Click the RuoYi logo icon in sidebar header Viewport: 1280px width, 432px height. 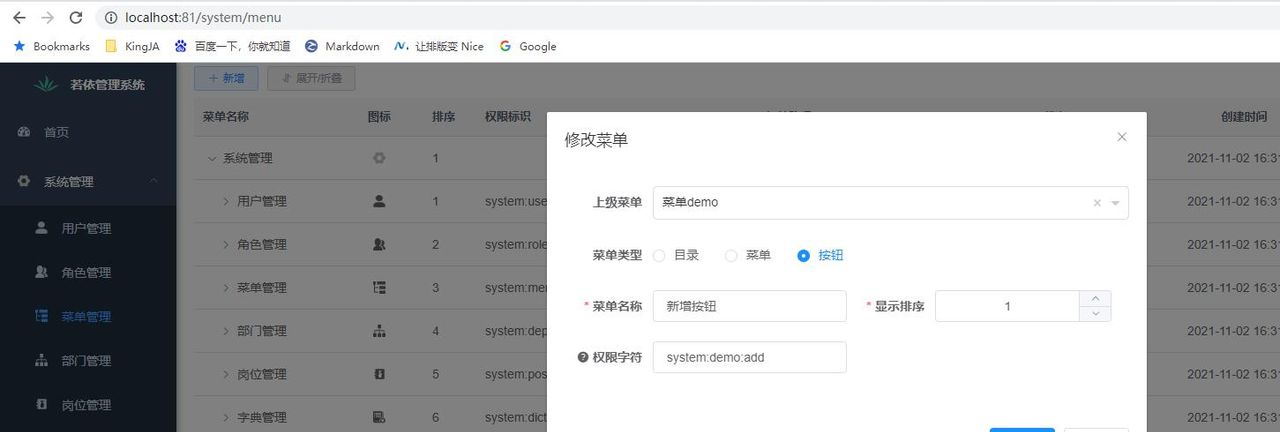[46, 85]
